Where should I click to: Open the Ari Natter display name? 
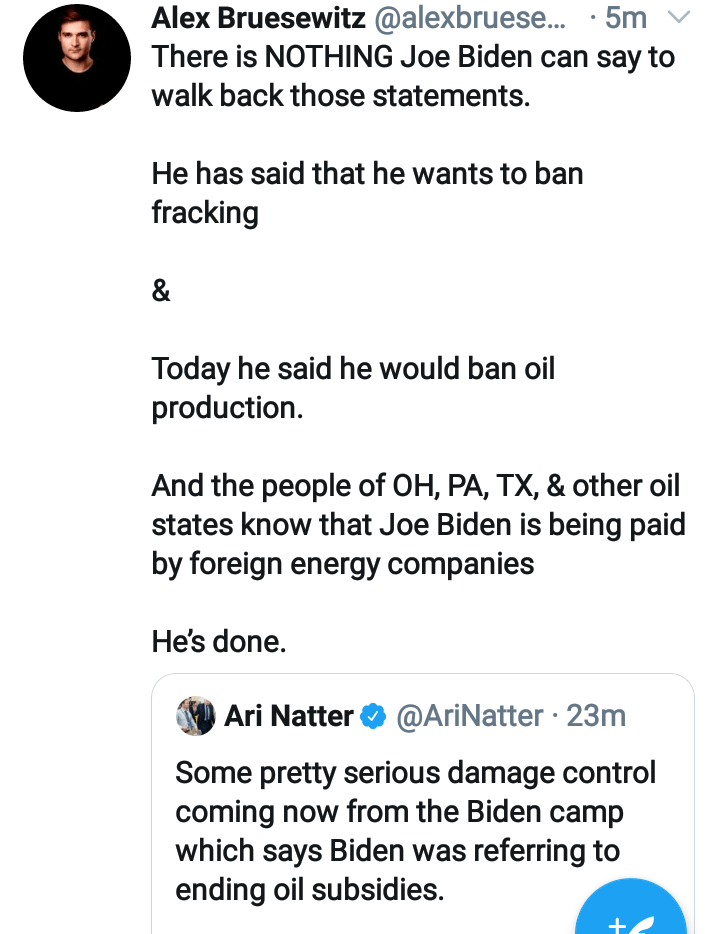[288, 716]
